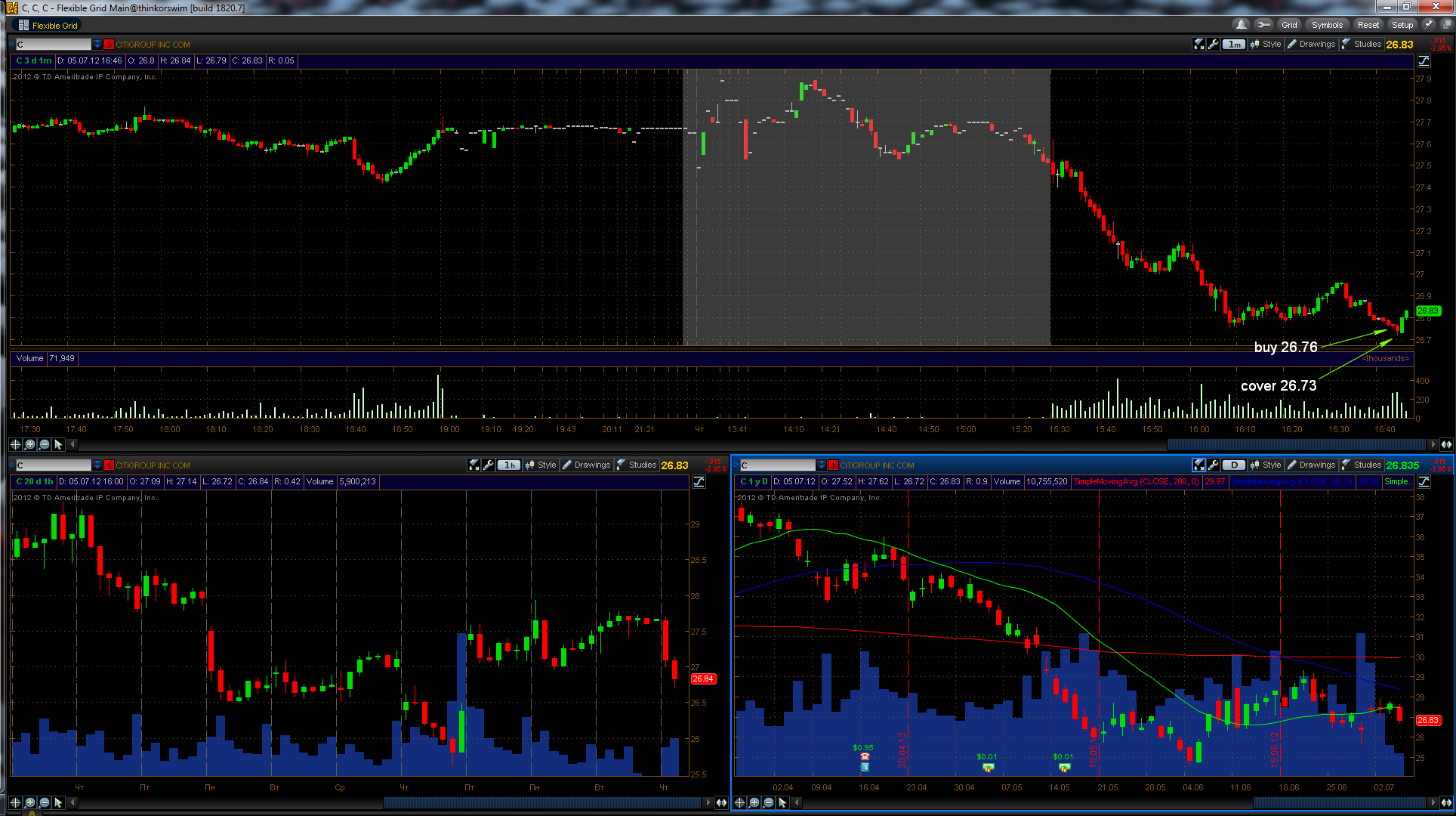Image resolution: width=1456 pixels, height=816 pixels.
Task: Click the Reset button
Action: coord(1368,25)
